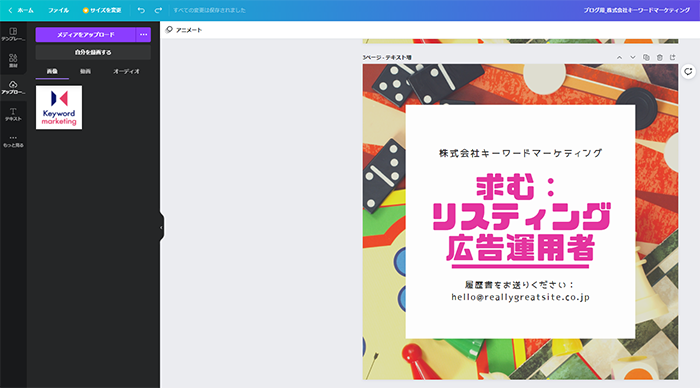Image resolution: width=700 pixels, height=388 pixels.
Task: Open the File menu
Action: (x=58, y=10)
